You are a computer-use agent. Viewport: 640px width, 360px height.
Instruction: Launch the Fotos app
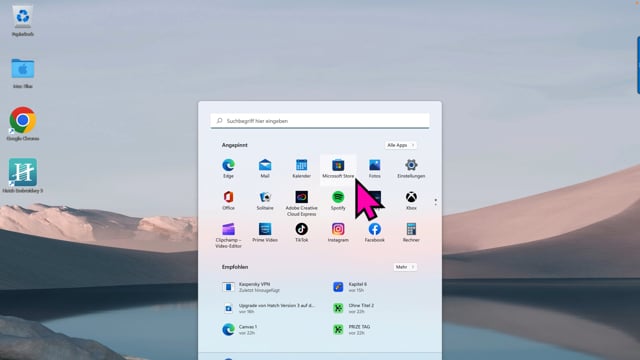(374, 169)
